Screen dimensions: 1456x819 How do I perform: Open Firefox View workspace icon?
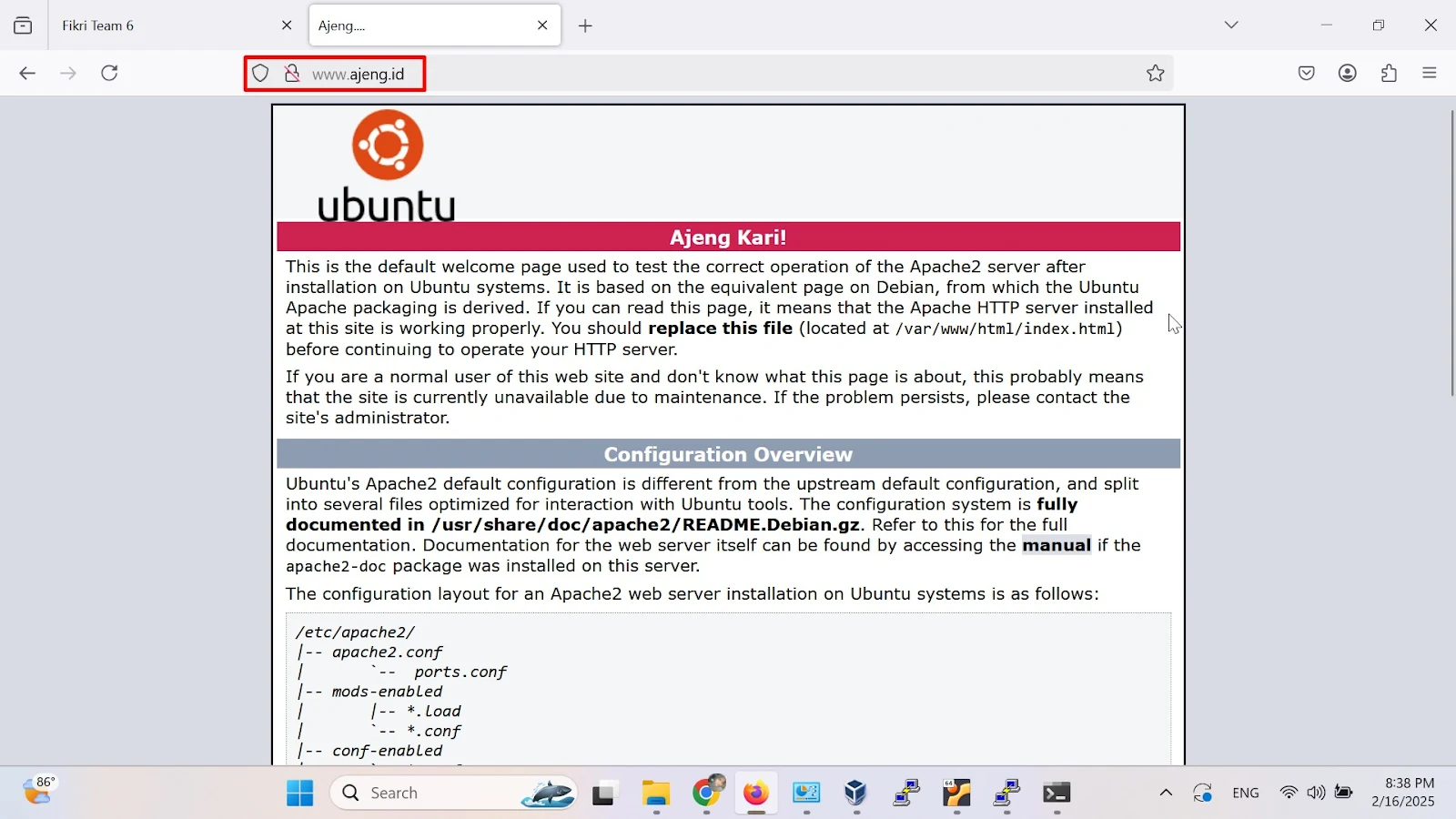point(23,25)
